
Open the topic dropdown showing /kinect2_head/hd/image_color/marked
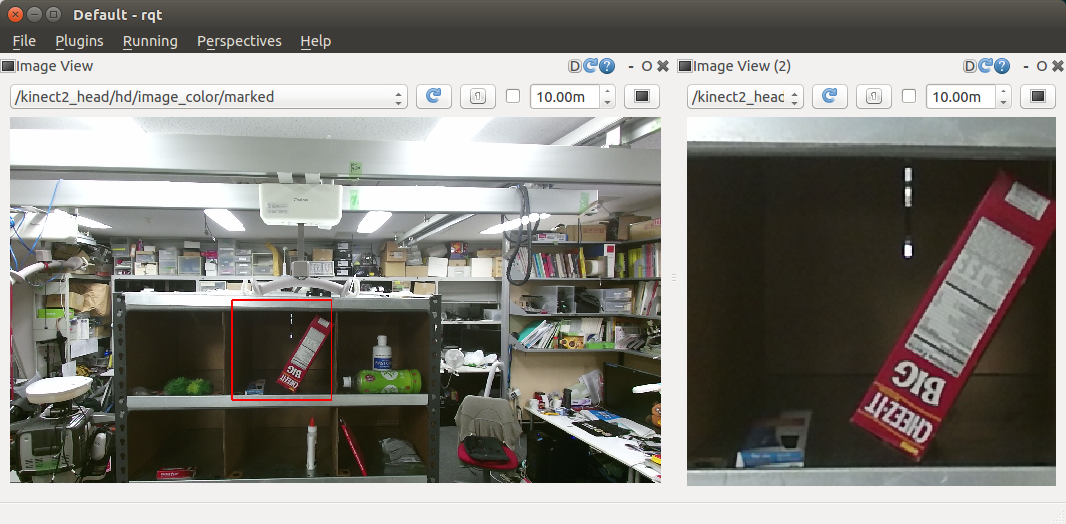pyautogui.click(x=209, y=97)
